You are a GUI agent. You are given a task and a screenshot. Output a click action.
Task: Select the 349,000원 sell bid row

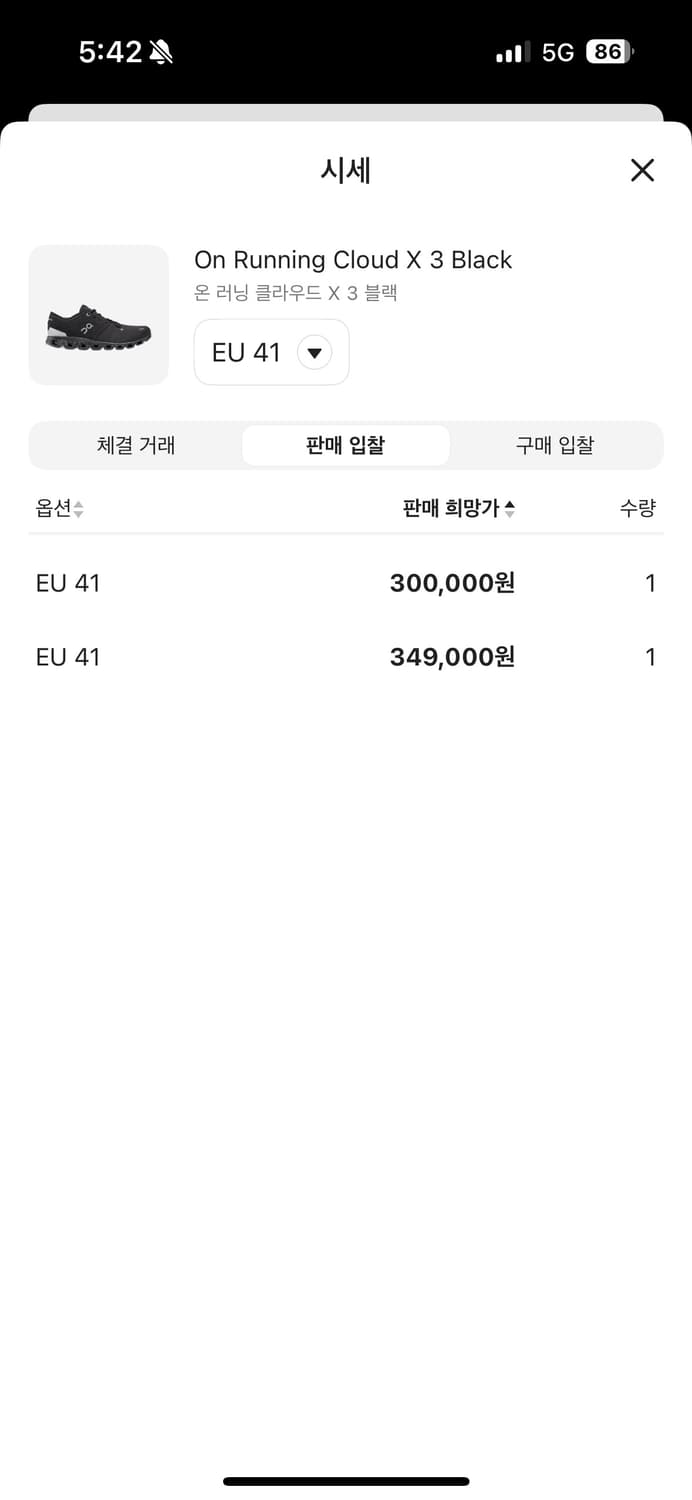coord(345,657)
